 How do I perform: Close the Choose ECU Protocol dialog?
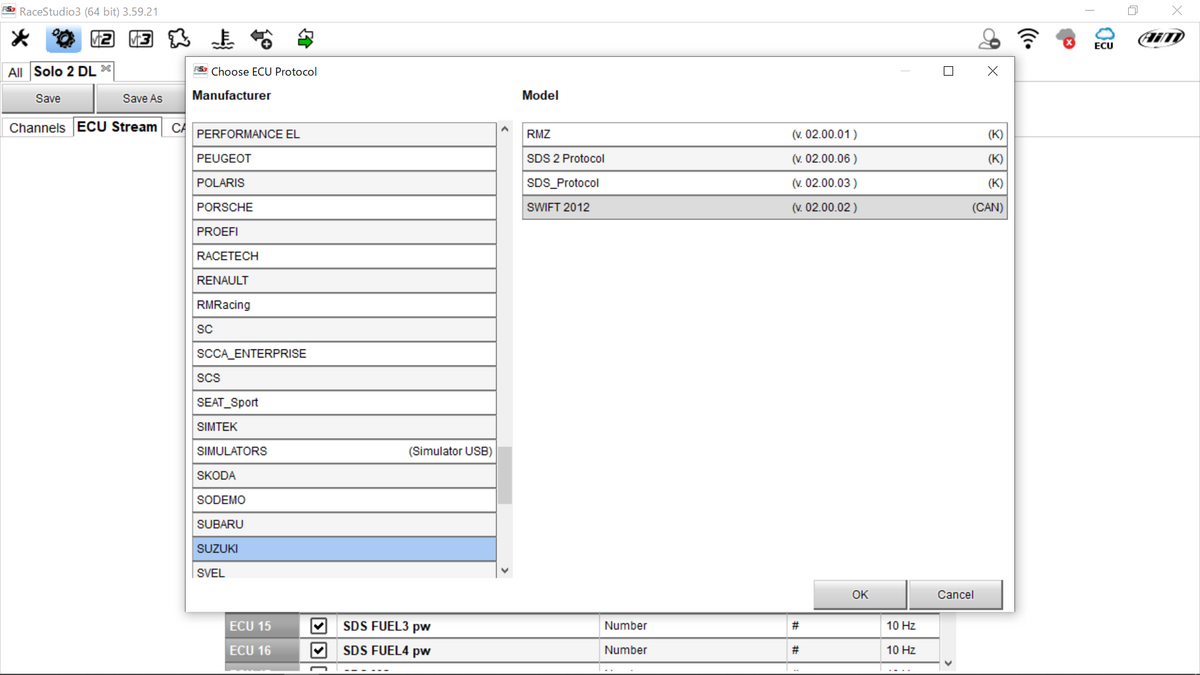(992, 71)
